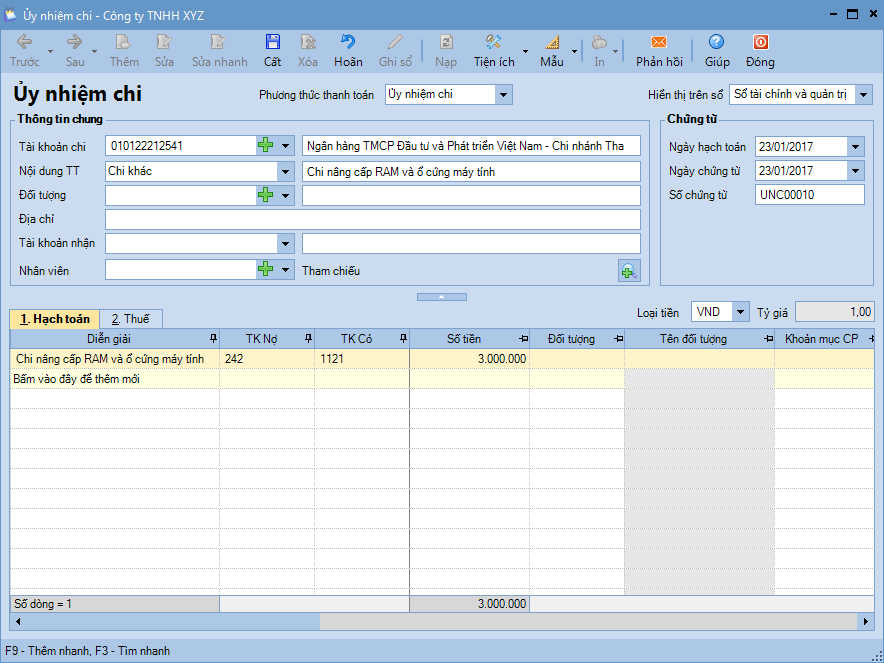Open Phản hồi feedback envelope icon
This screenshot has width=884, height=663.
(x=659, y=50)
